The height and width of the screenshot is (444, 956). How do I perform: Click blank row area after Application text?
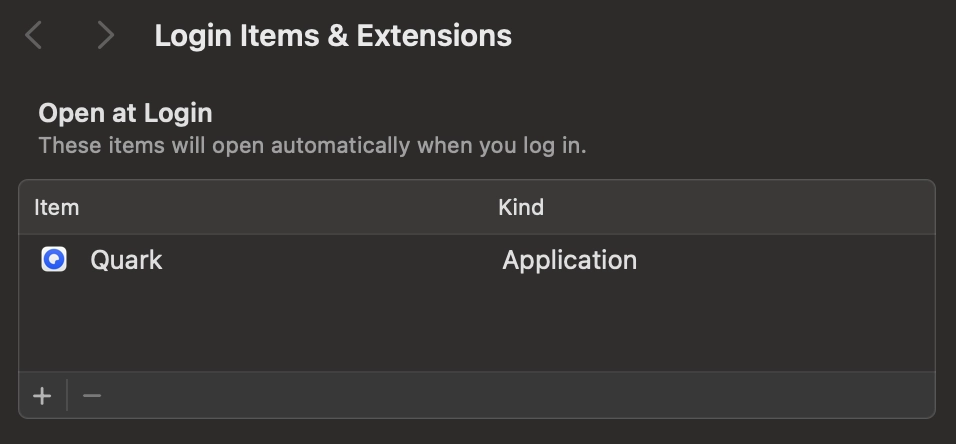tap(787, 260)
